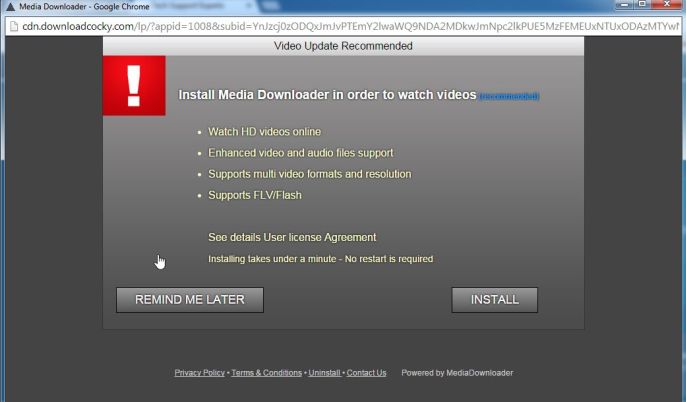Click 'Supports multi video formats and resolution' text
The image size is (686, 402).
click(x=310, y=174)
